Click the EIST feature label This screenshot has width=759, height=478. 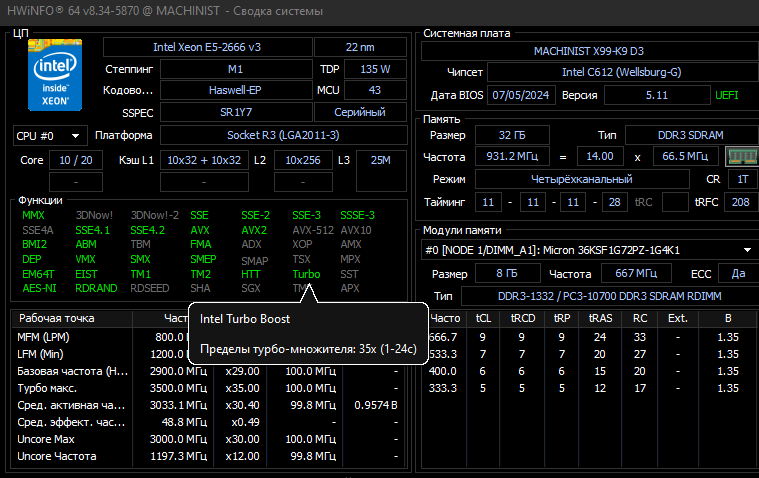pyautogui.click(x=86, y=274)
